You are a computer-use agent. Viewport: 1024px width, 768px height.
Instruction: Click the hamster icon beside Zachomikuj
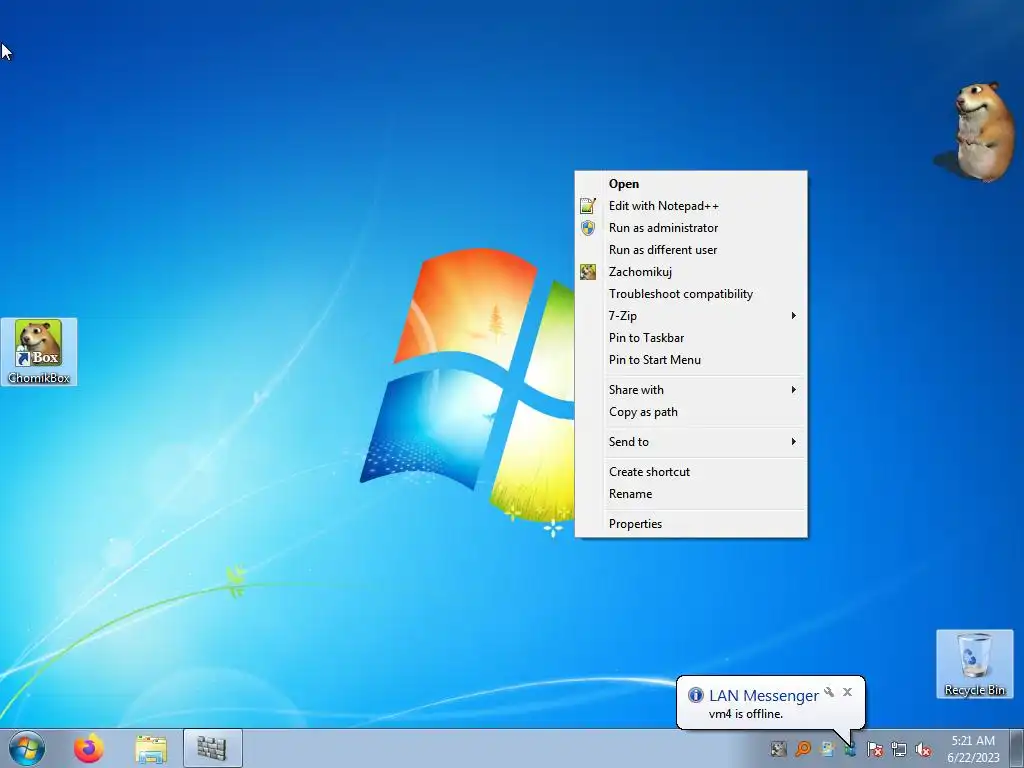tap(588, 272)
